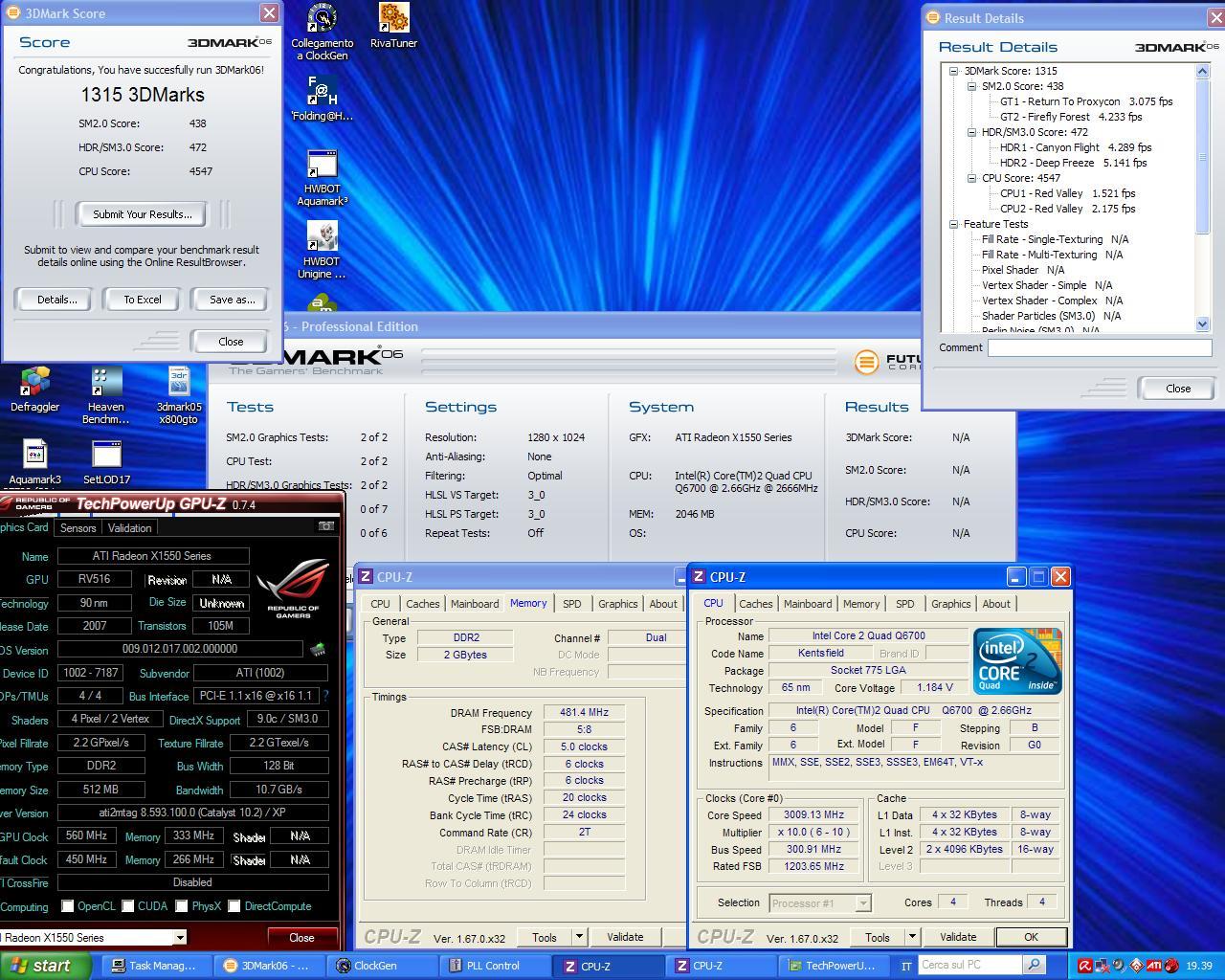Launch the Defraggler desktop icon
Screen dimensions: 1225x980
click(35, 390)
